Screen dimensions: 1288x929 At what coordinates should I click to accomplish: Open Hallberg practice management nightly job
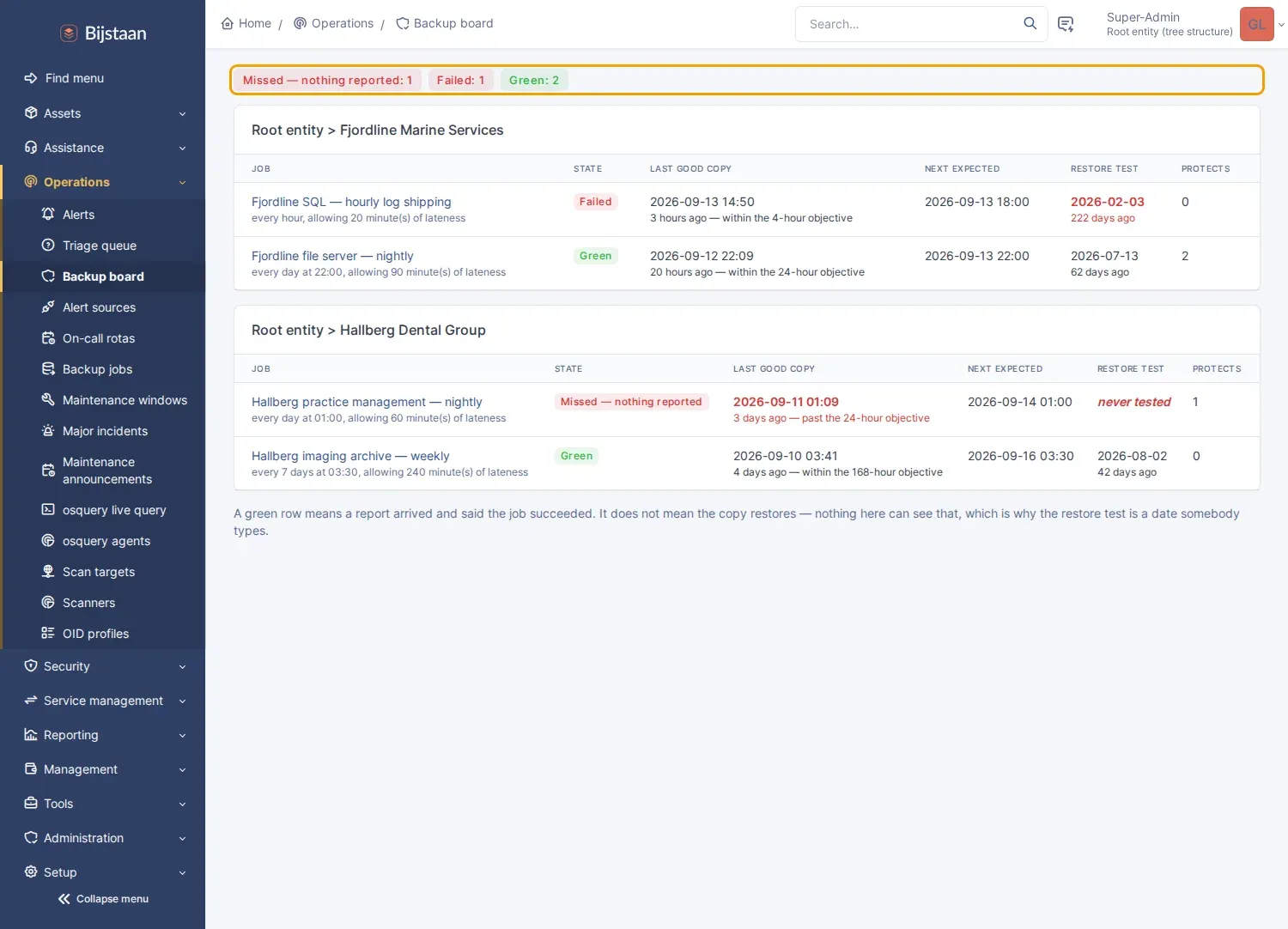[367, 402]
